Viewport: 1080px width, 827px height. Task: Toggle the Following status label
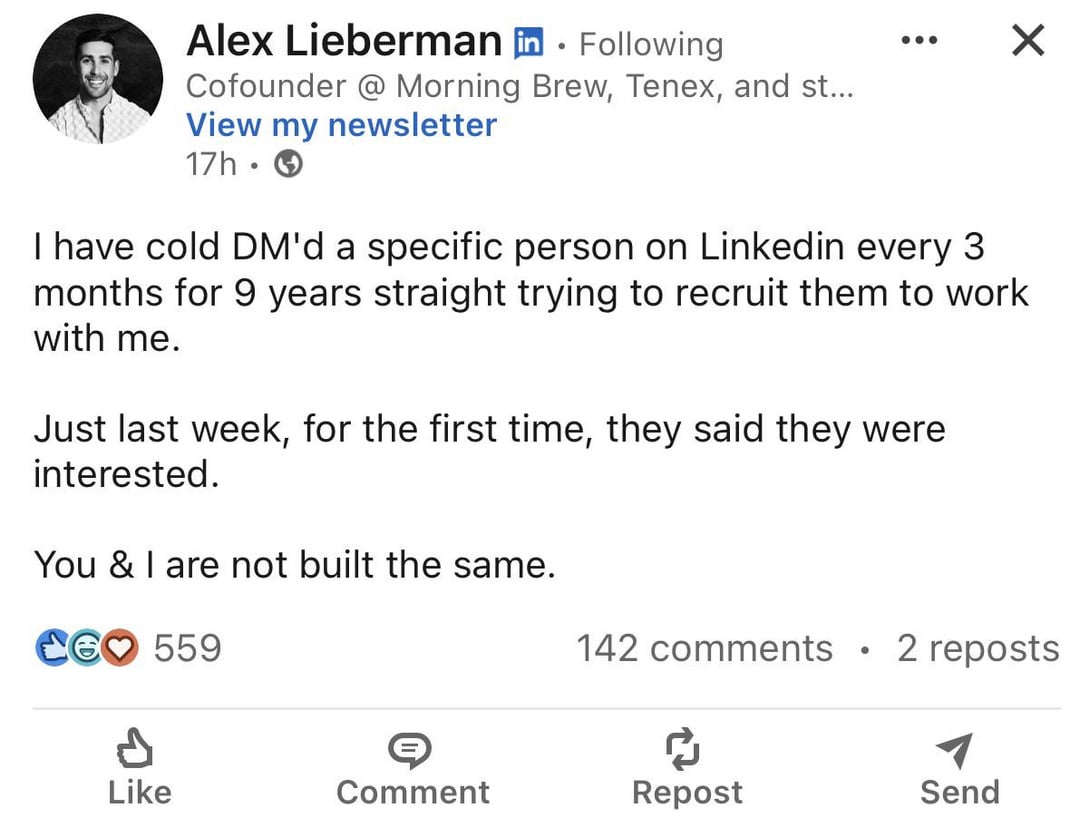[651, 44]
